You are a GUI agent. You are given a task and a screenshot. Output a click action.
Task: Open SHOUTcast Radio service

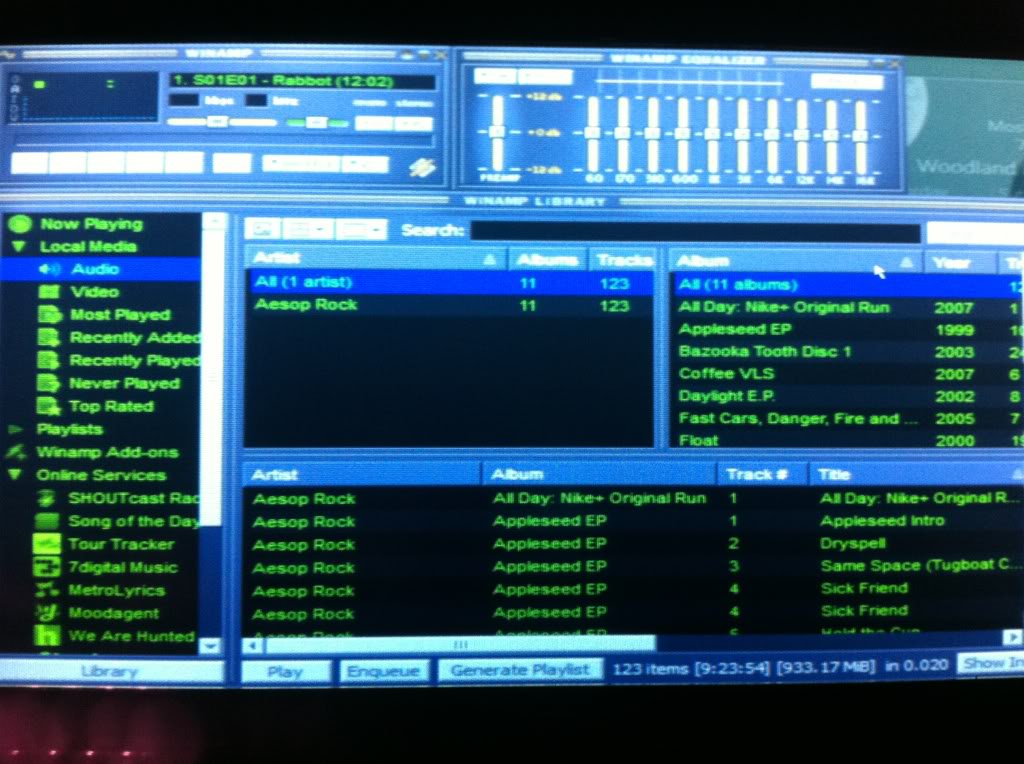point(133,498)
